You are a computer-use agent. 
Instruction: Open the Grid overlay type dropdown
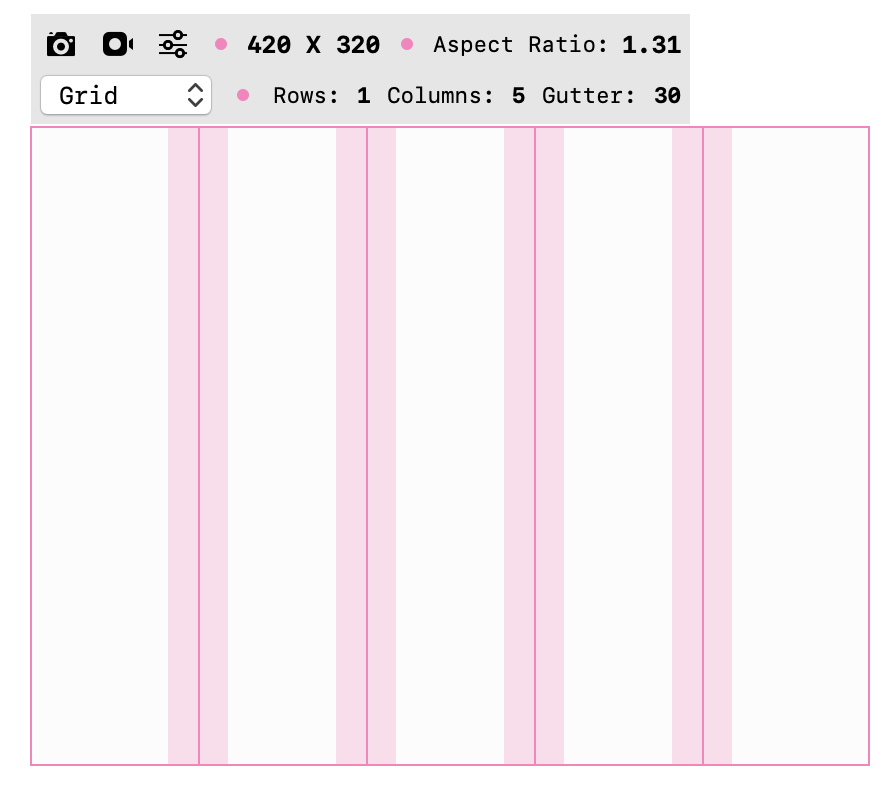pyautogui.click(x=126, y=95)
